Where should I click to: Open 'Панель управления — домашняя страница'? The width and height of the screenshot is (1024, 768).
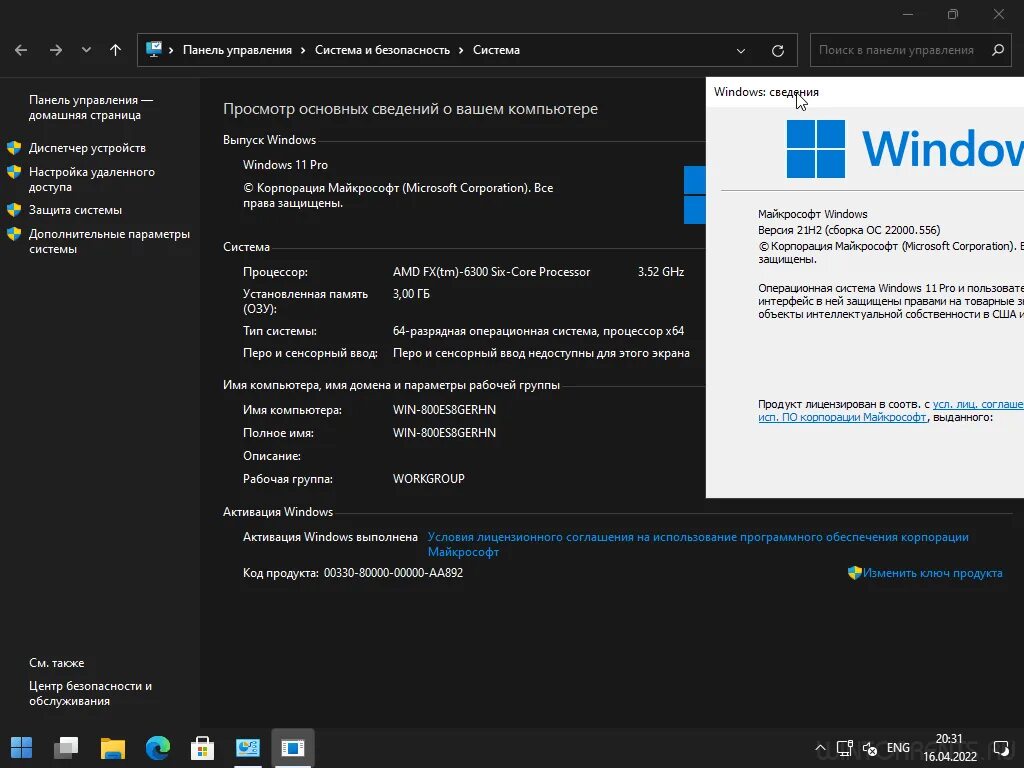click(91, 107)
